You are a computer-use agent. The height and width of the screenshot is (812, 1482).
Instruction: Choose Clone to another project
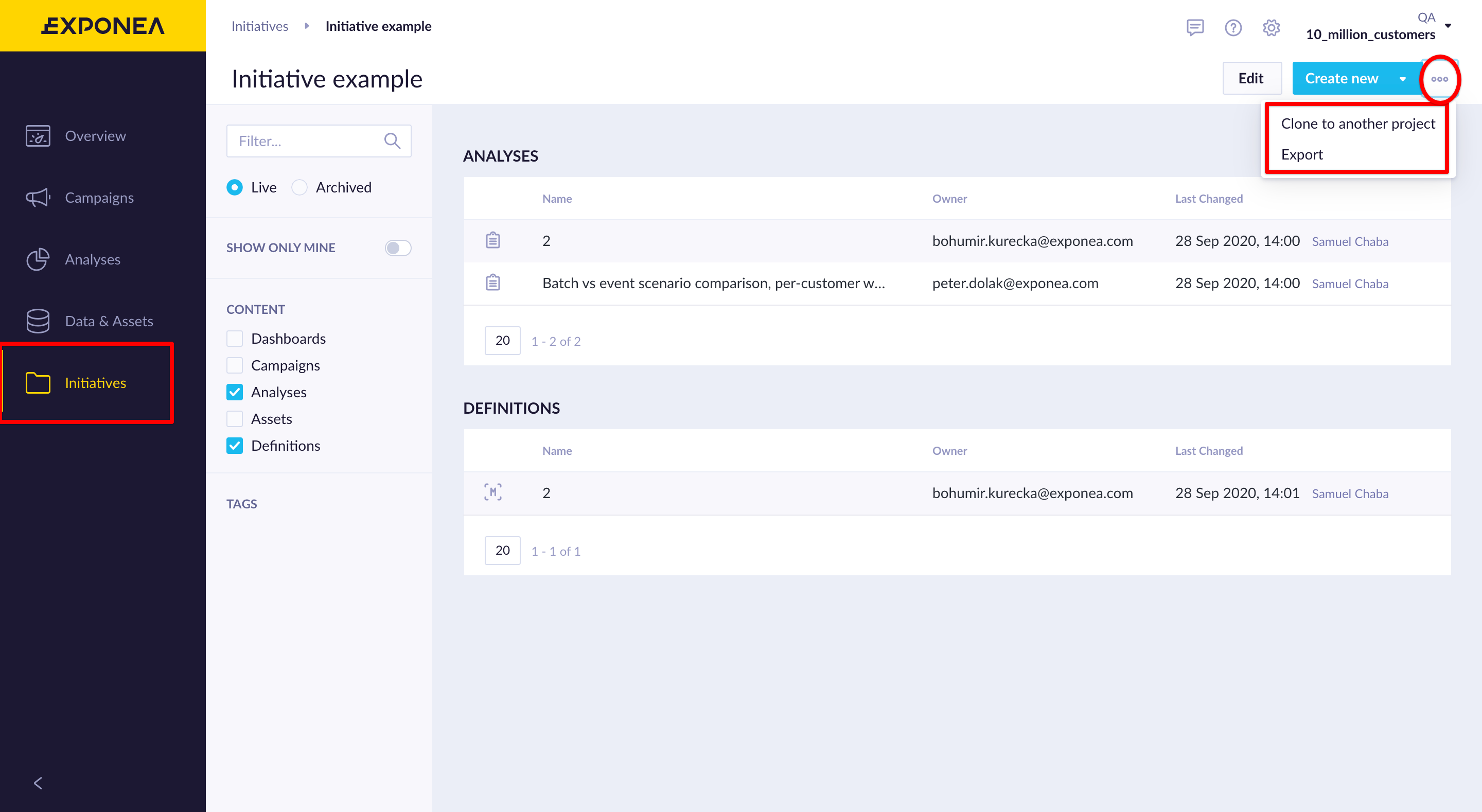pyautogui.click(x=1358, y=123)
